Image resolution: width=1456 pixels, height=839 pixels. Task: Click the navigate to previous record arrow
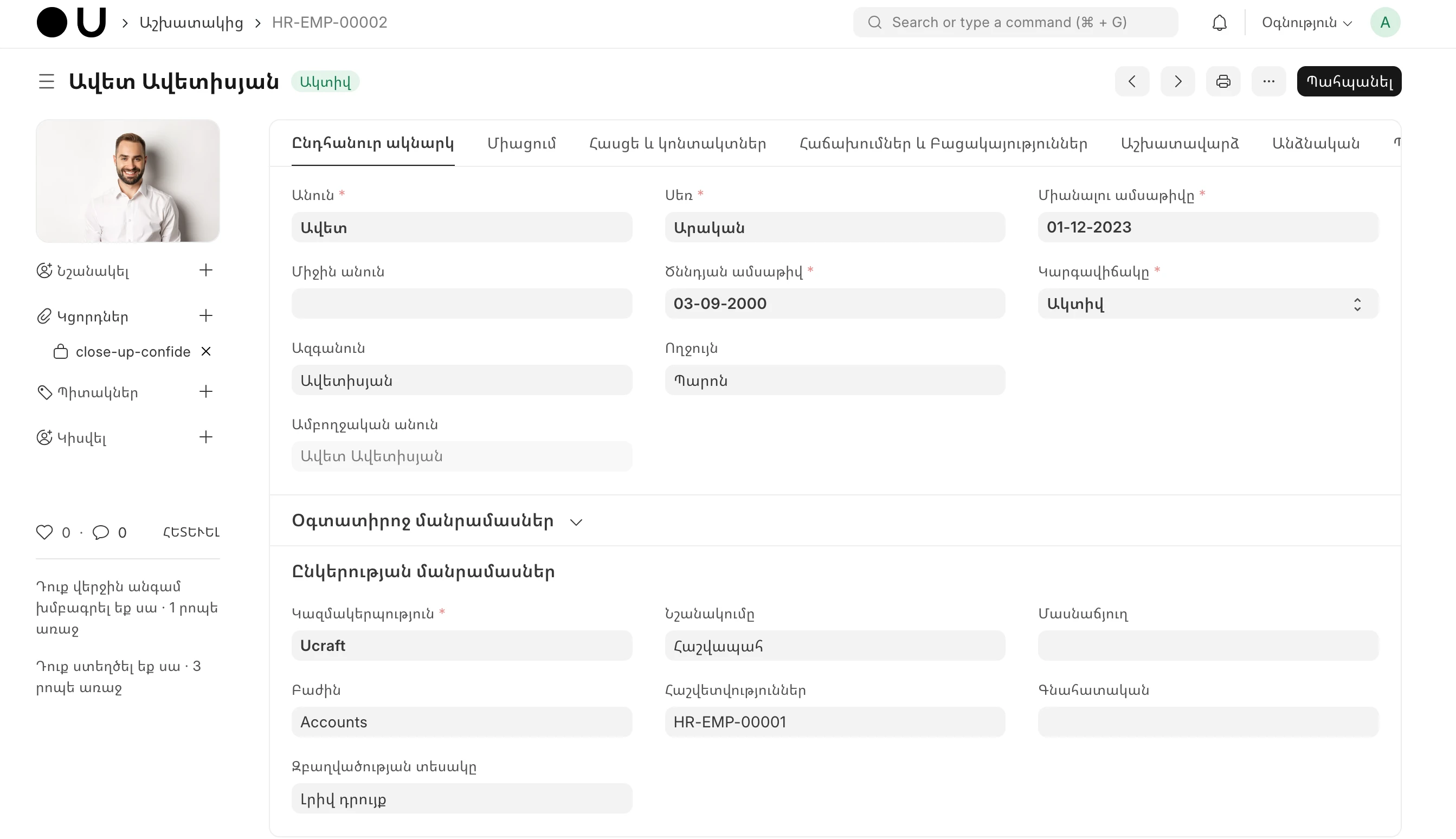[1131, 82]
